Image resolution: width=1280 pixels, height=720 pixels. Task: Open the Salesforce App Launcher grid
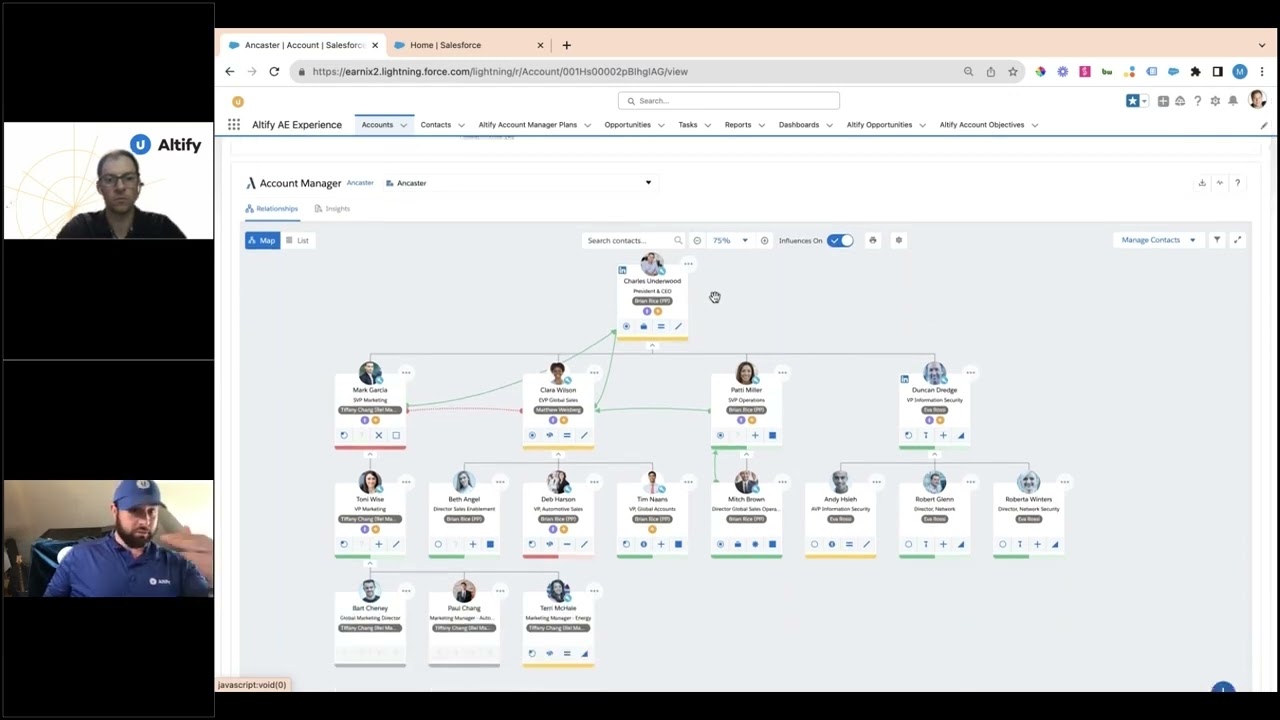[233, 125]
